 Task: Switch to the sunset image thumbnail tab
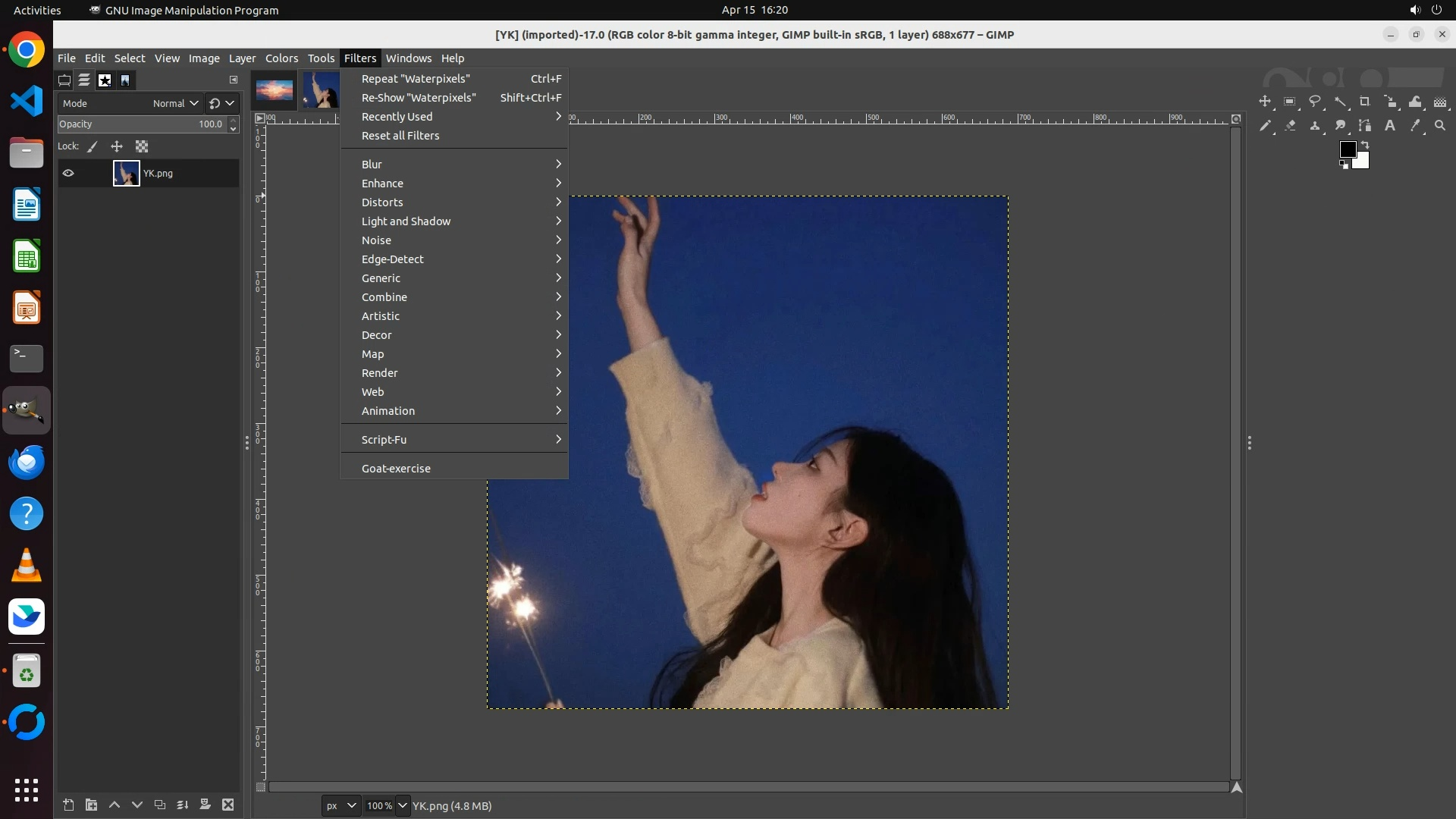click(x=275, y=89)
